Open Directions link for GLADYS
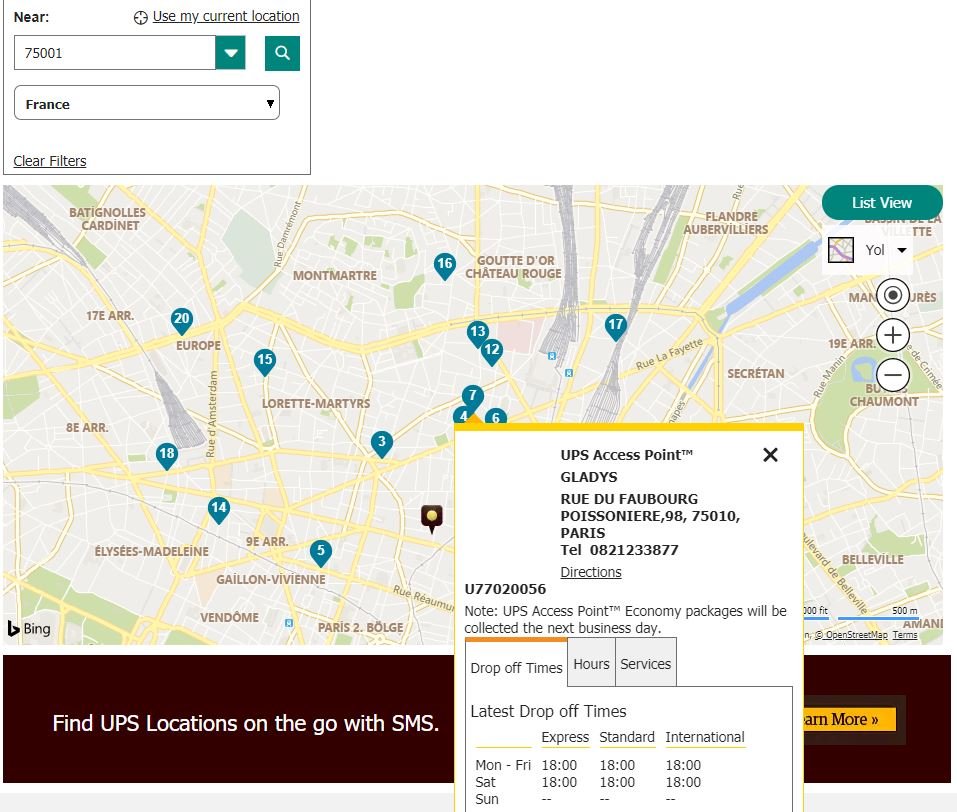Image resolution: width=957 pixels, height=812 pixels. (x=591, y=572)
